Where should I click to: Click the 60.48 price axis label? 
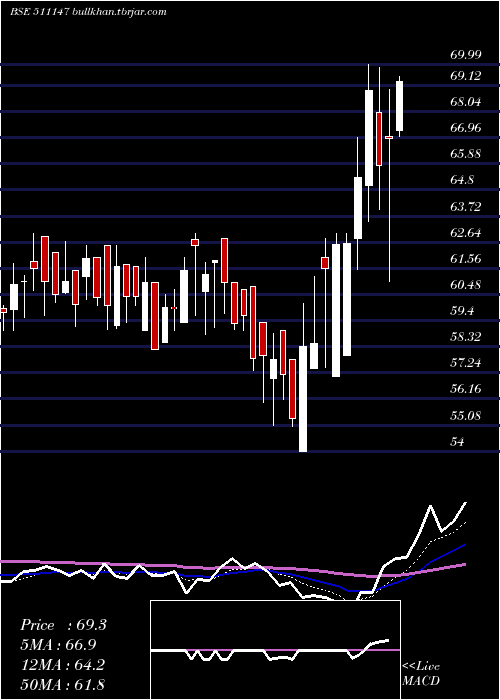point(466,285)
